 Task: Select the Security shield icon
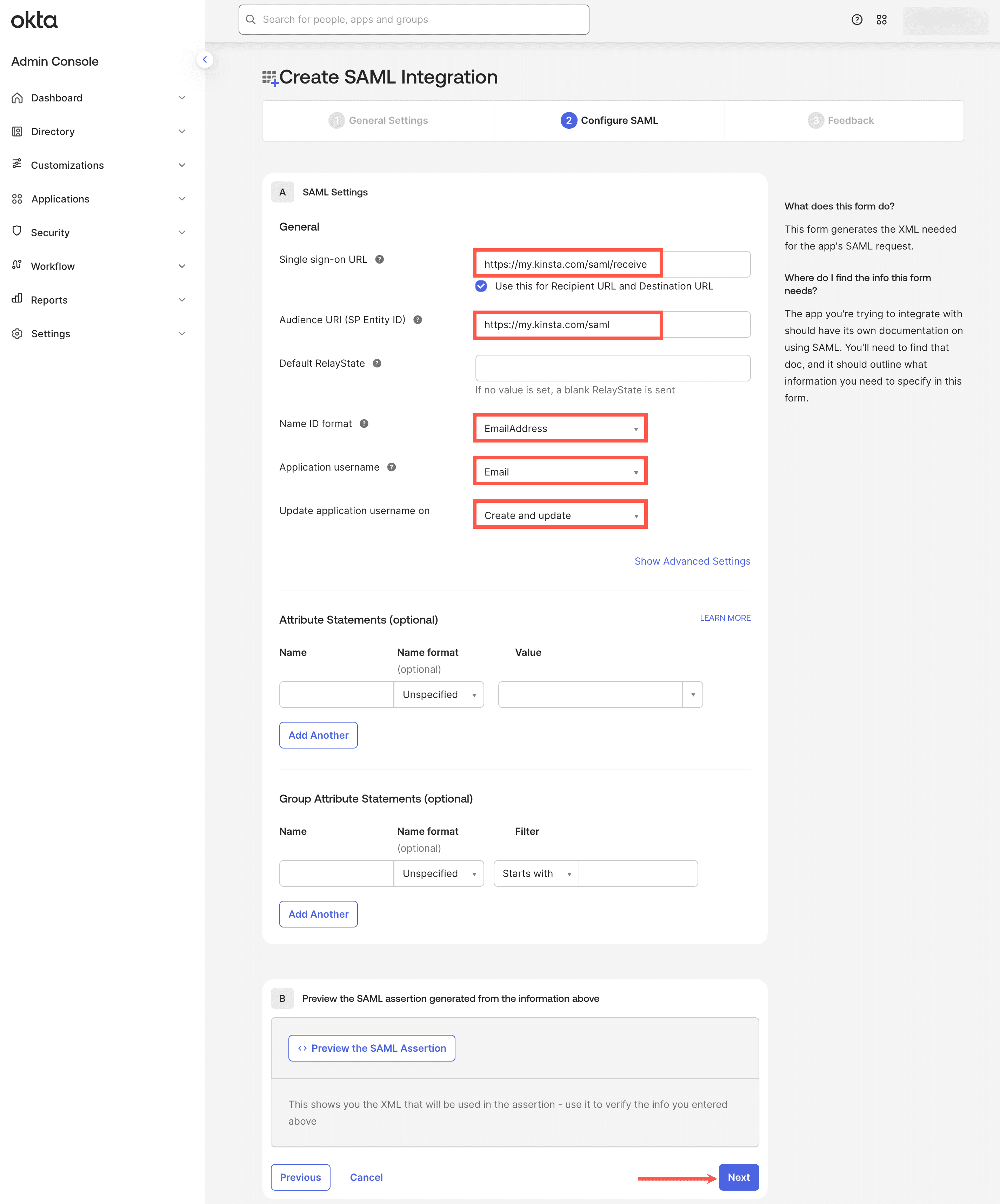coord(16,232)
